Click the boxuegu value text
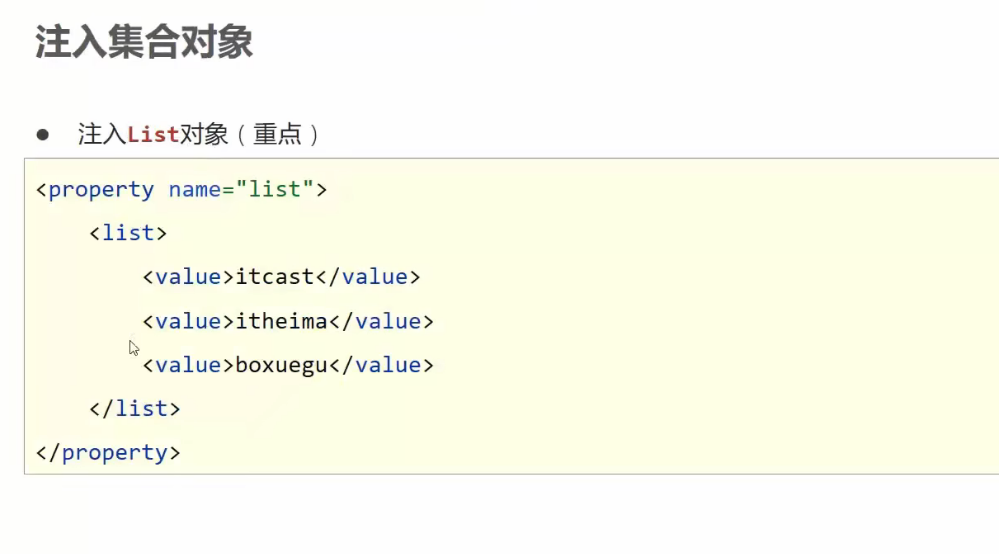 [281, 365]
